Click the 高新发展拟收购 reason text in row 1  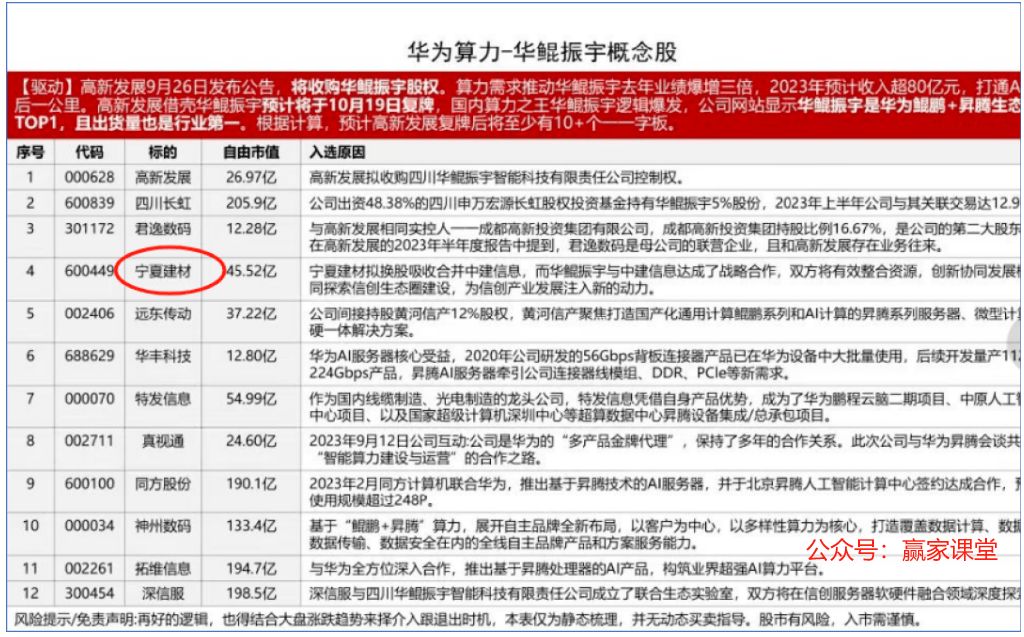(x=497, y=177)
